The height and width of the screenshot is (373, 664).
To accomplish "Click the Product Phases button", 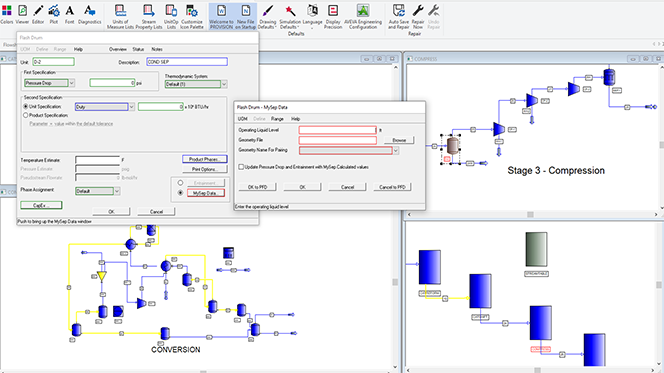I will [205, 159].
